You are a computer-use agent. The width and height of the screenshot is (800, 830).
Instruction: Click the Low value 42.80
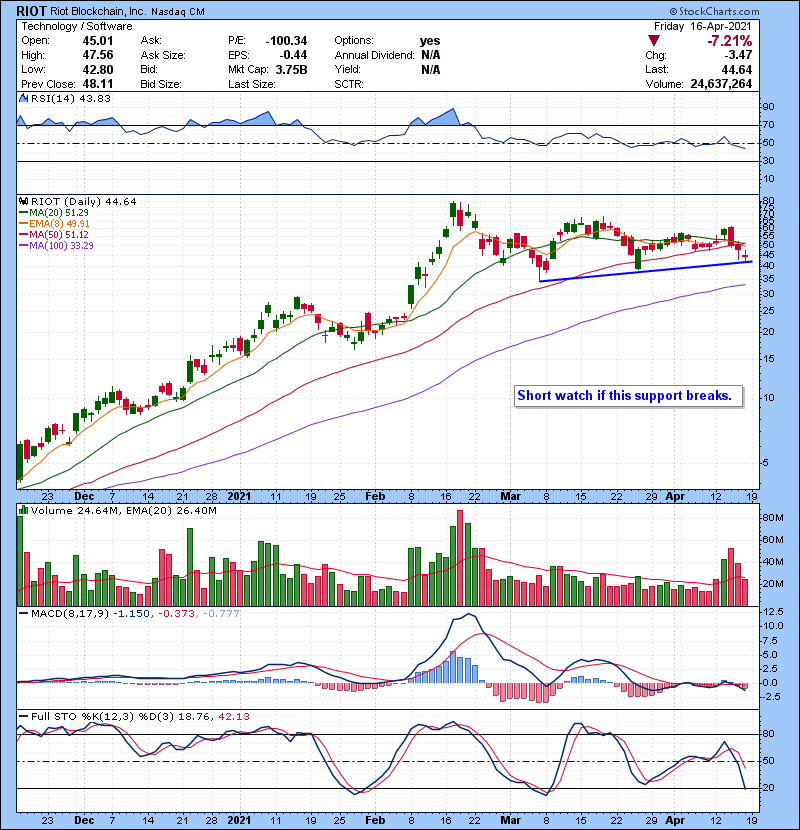point(98,69)
